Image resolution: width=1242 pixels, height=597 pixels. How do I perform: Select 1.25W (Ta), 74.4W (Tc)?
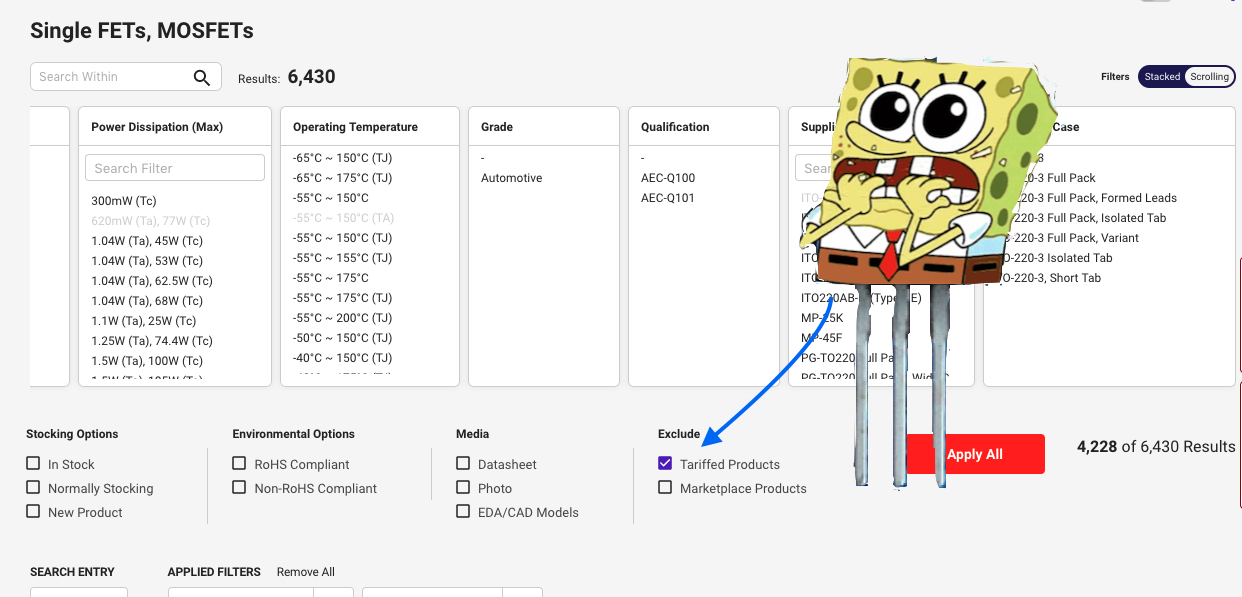(152, 341)
